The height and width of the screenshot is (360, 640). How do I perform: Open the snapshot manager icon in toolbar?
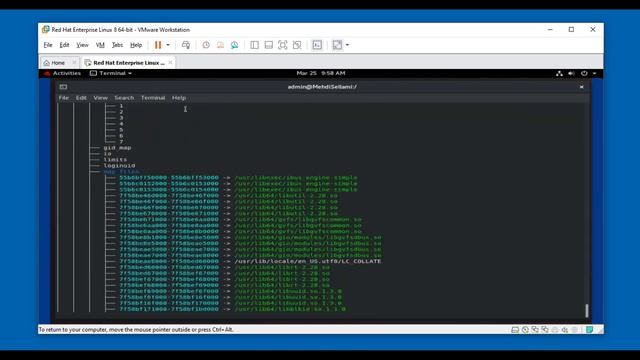pyautogui.click(x=234, y=45)
